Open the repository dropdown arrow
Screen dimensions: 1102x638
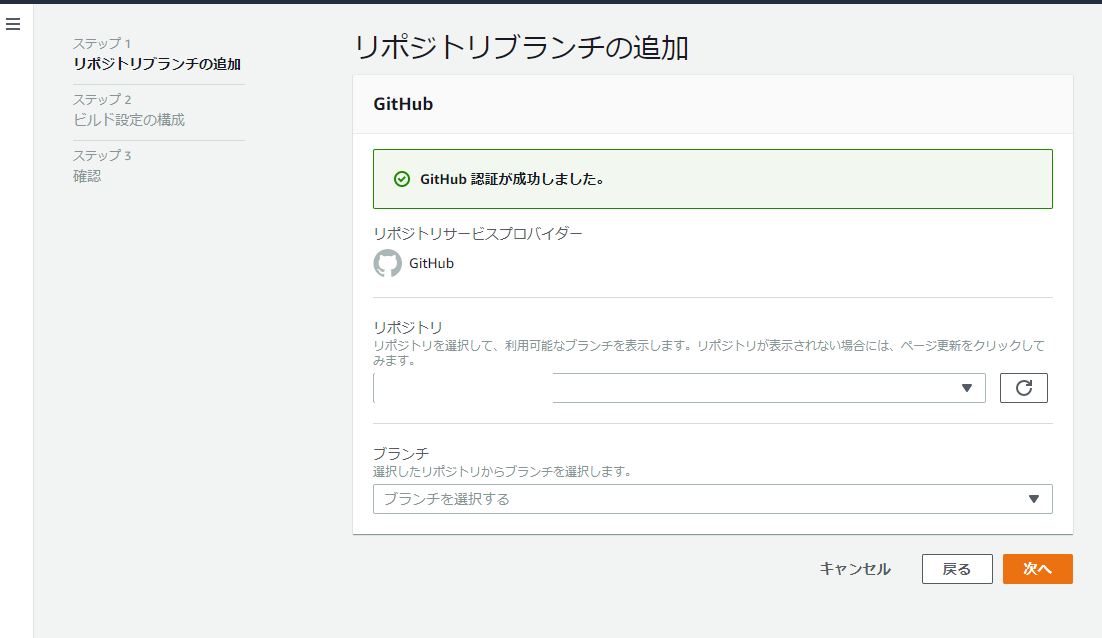[966, 388]
